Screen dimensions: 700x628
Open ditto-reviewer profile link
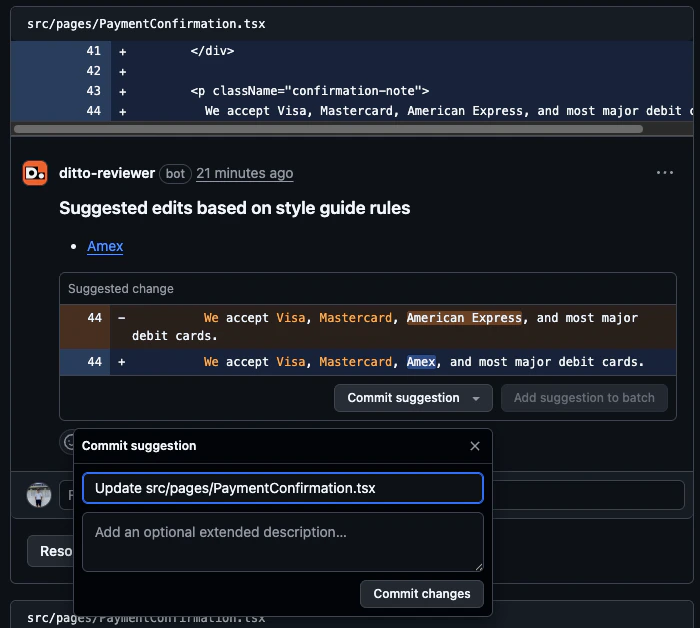click(x=107, y=173)
